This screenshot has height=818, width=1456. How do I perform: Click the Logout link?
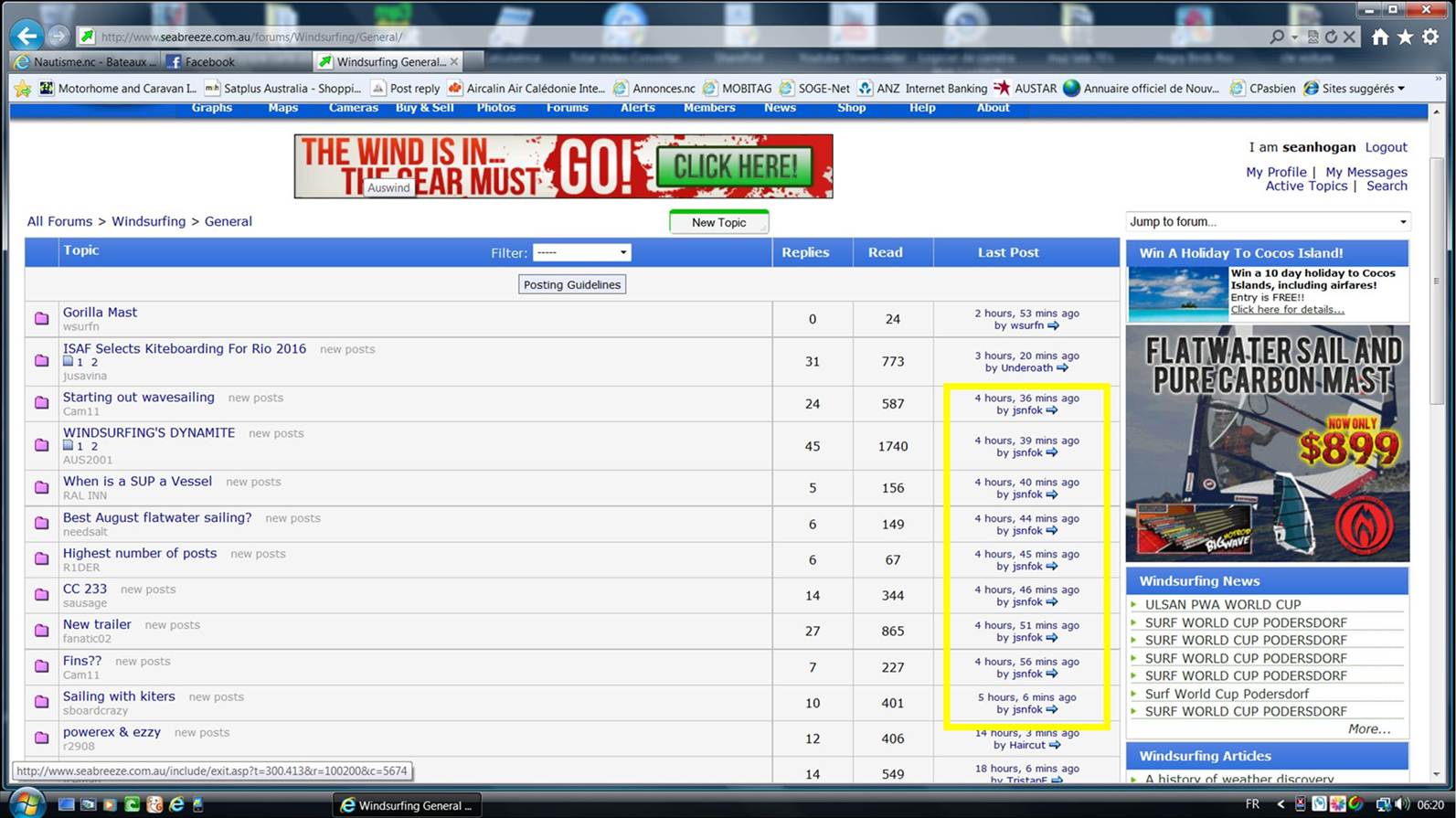[x=1386, y=147]
